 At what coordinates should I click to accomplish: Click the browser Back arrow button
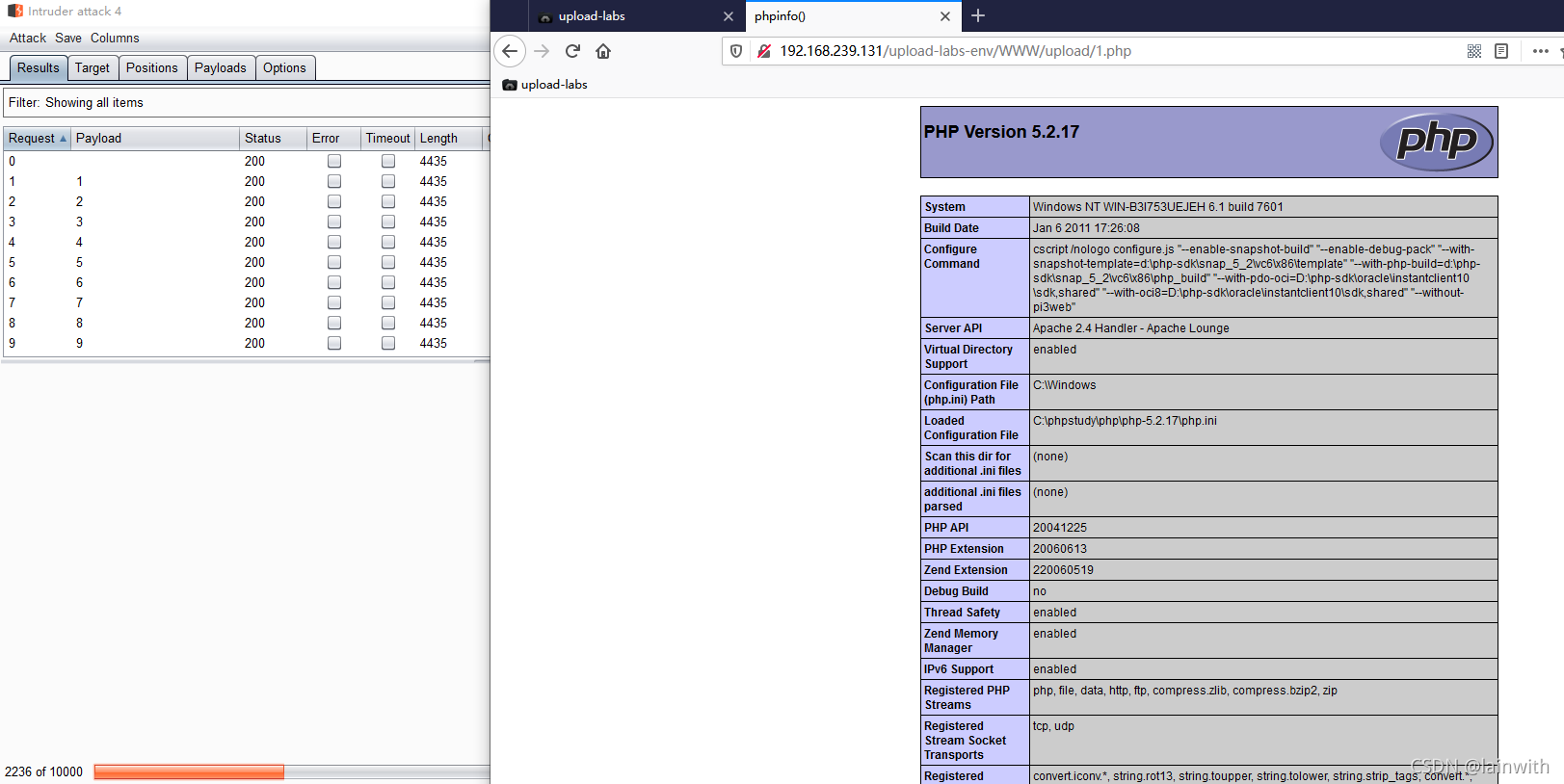[510, 51]
